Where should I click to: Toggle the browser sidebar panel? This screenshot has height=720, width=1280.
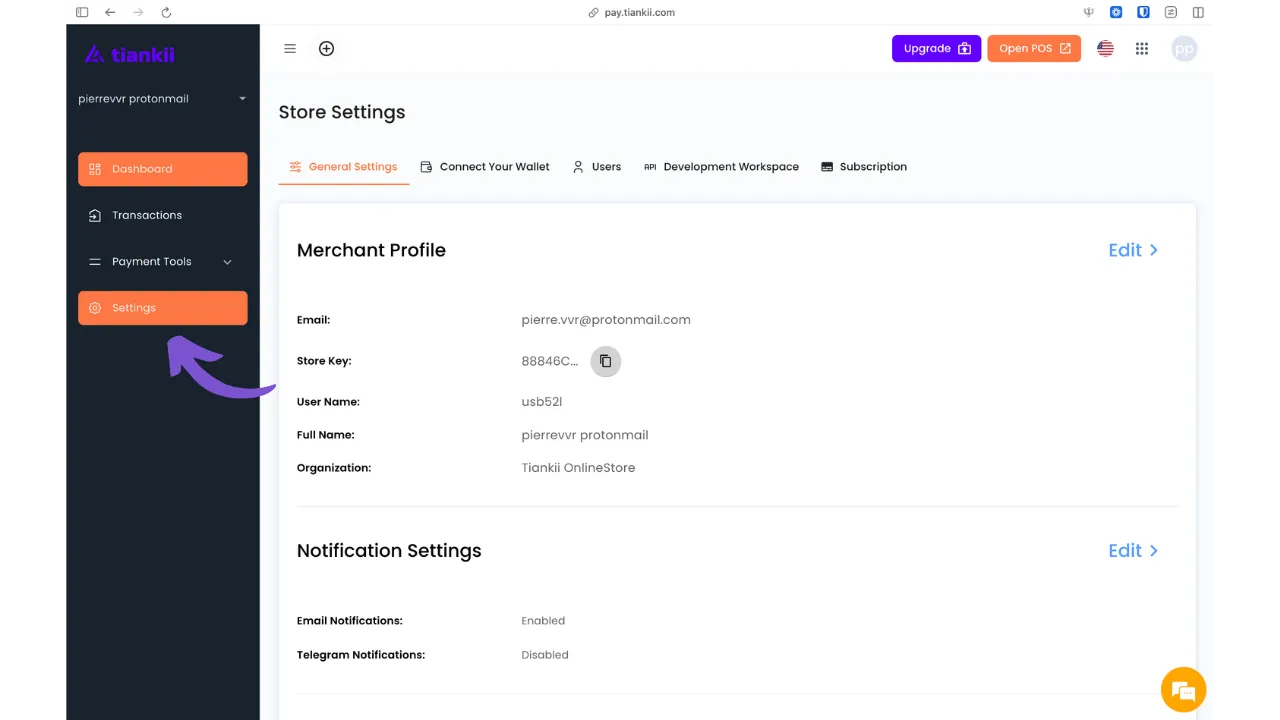pos(82,12)
